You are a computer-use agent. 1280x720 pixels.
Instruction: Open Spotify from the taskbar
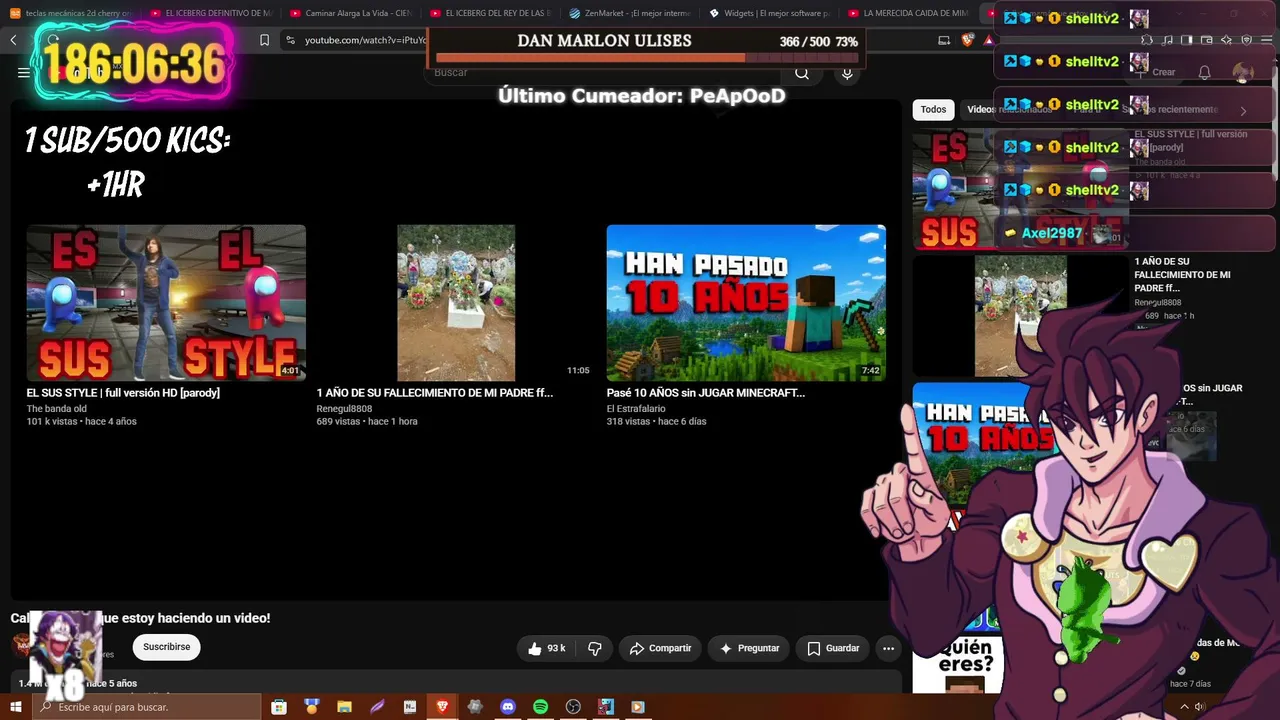click(x=541, y=707)
